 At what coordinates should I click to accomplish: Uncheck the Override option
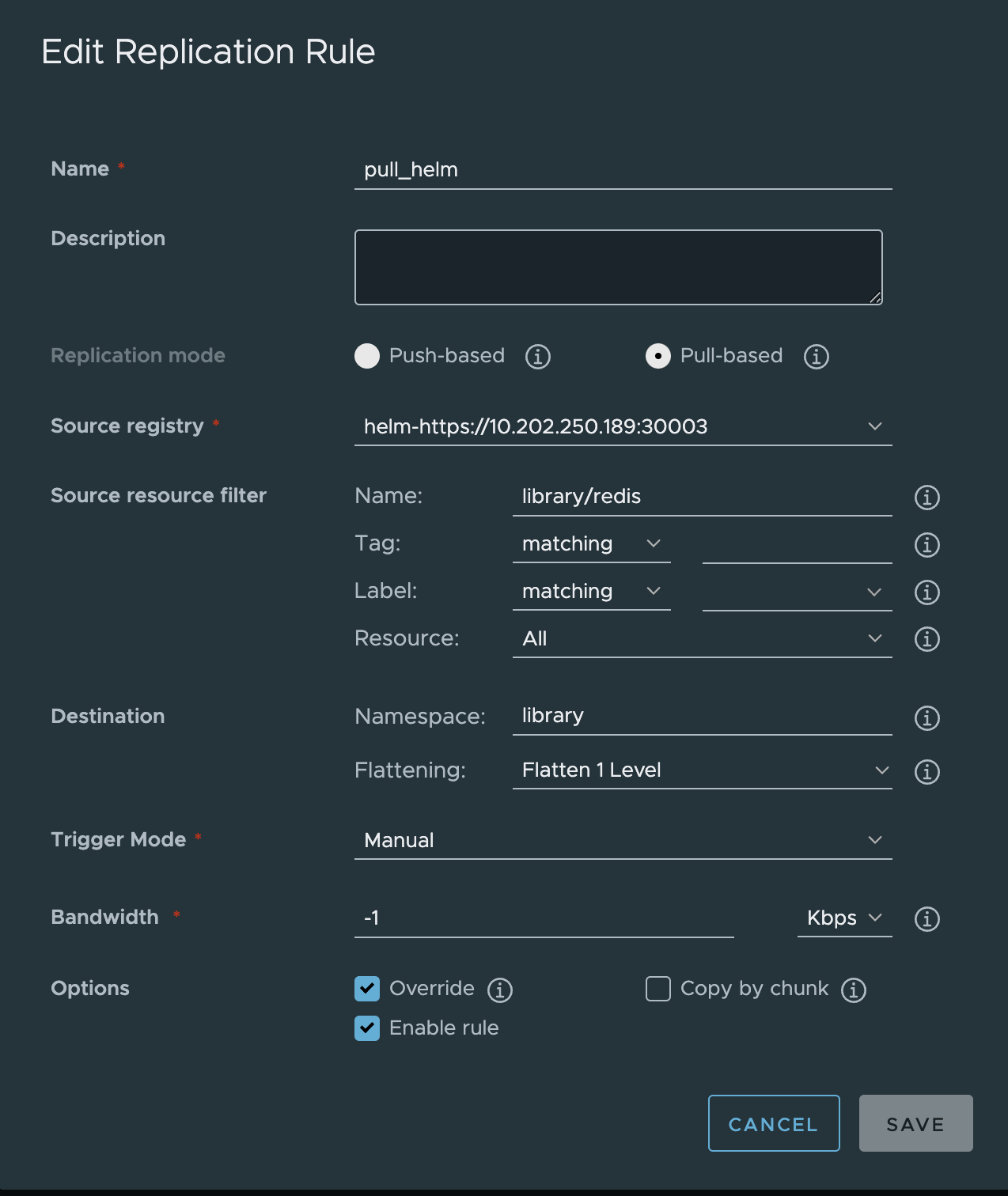coord(366,989)
